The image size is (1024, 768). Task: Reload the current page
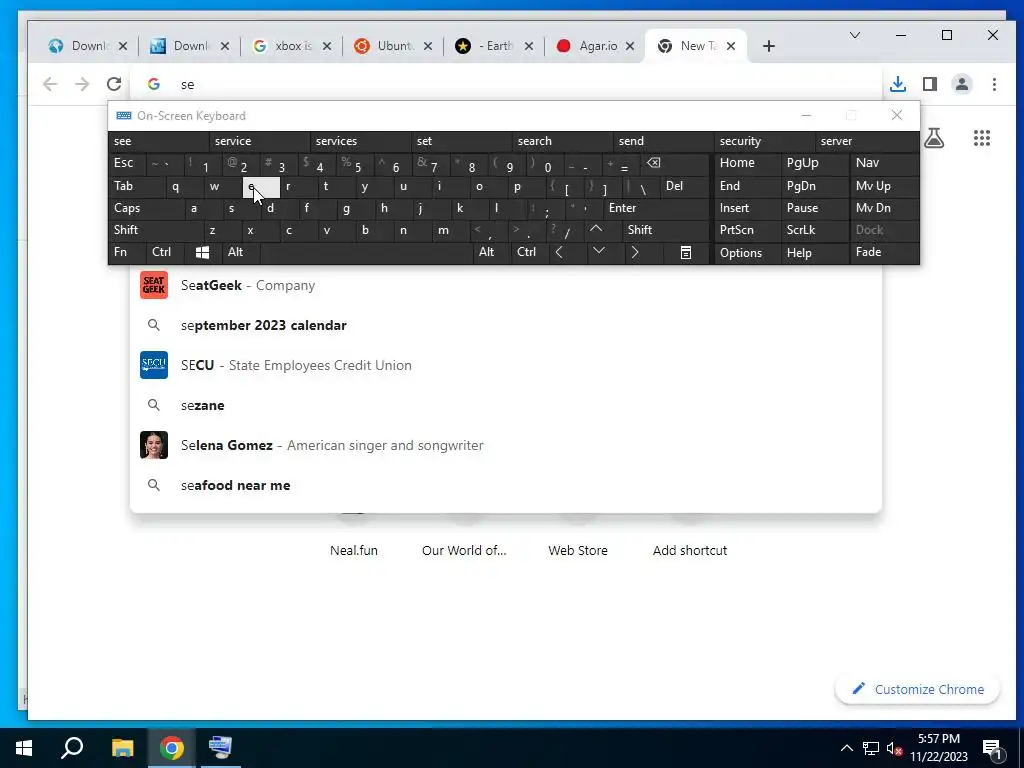(114, 84)
